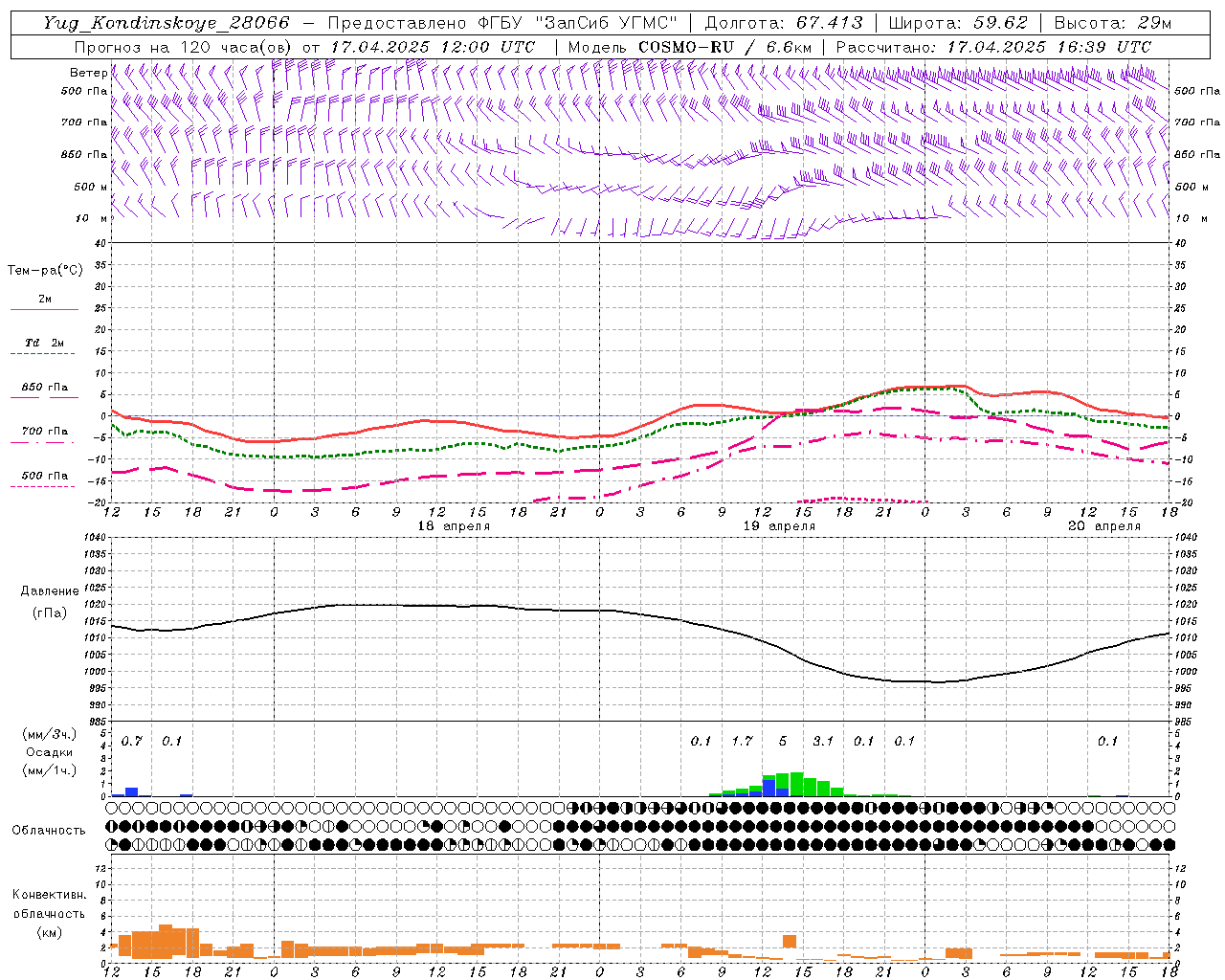The height and width of the screenshot is (980, 1225).
Task: Select the Модель COSMO-RU / 6.6км label
Action: [689, 47]
